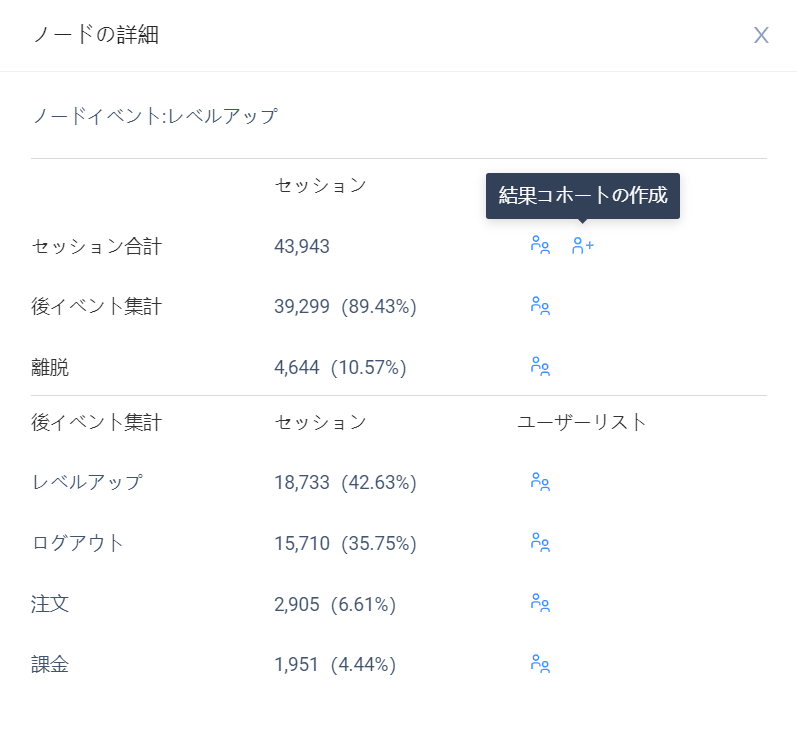Open user list for ログアウト next event
The height and width of the screenshot is (752, 797).
coord(540,543)
